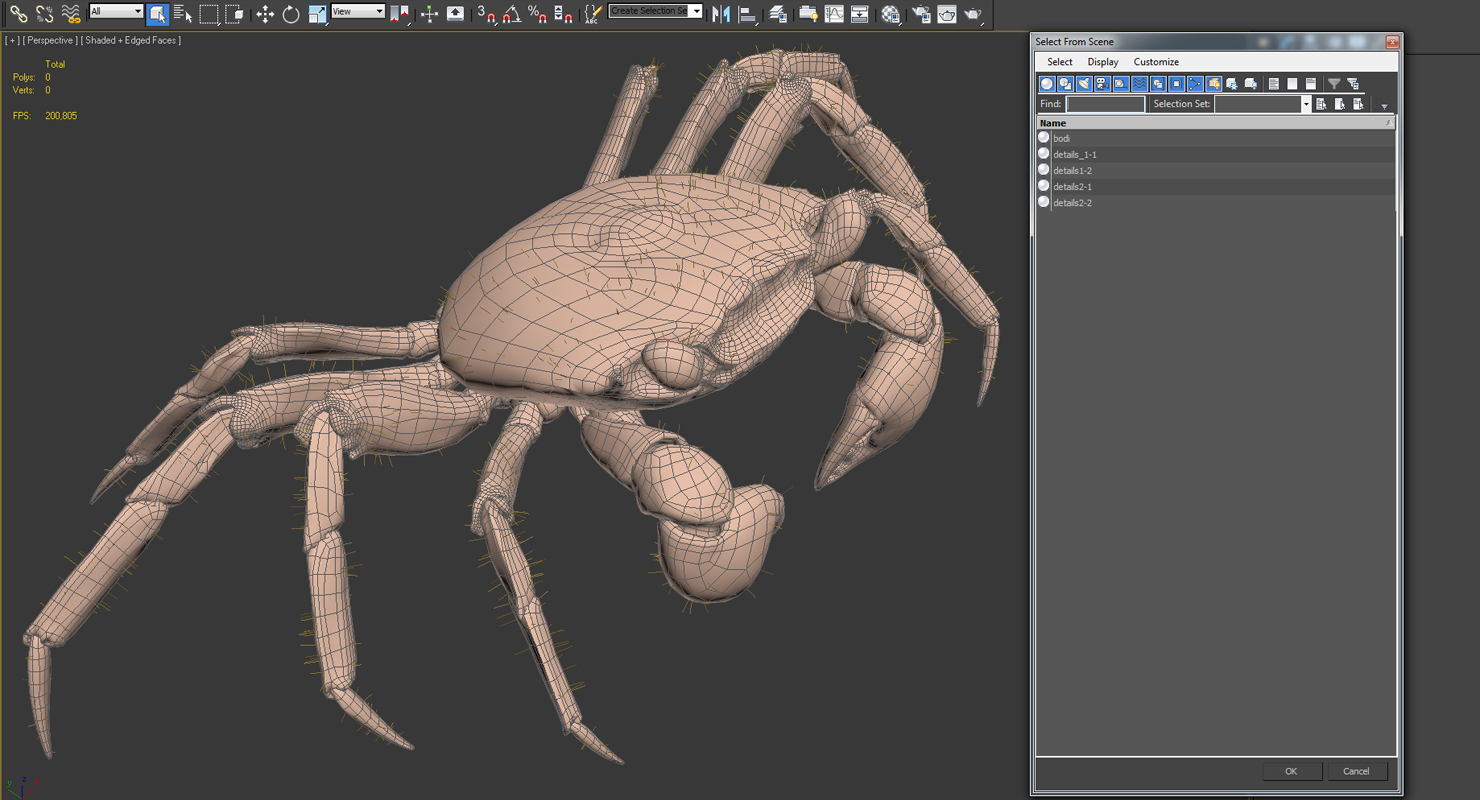Open the Perspective viewport label menu
Viewport: 1480px width, 800px height.
click(49, 40)
